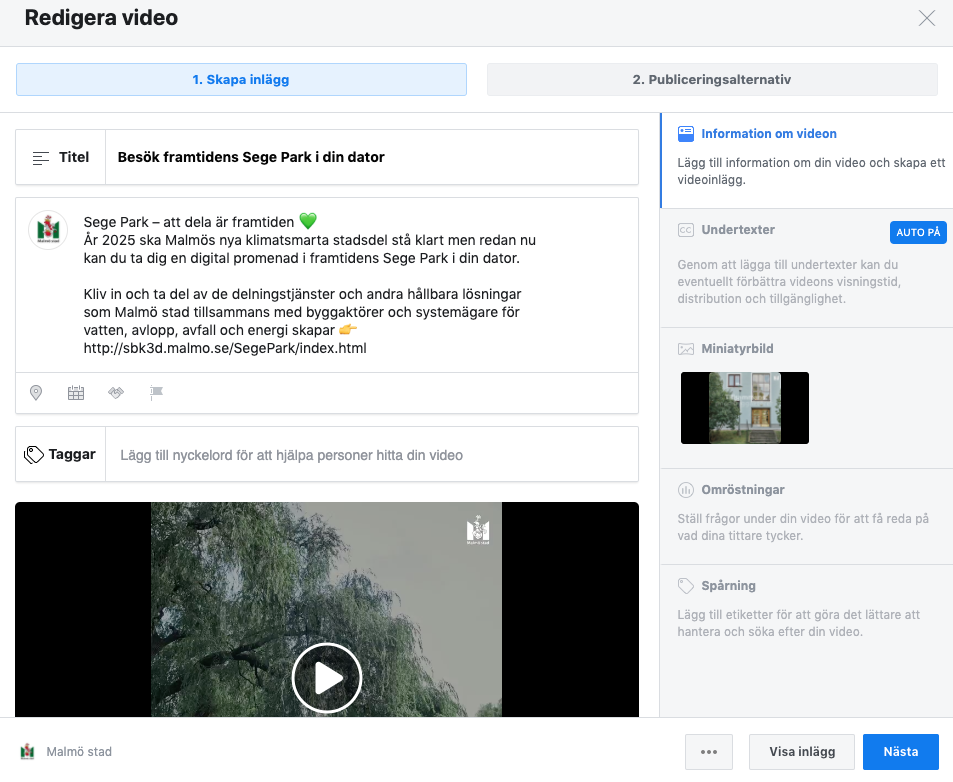Image resolution: width=953 pixels, height=782 pixels.
Task: Click the calendar event icon in post toolbar
Action: 76,393
